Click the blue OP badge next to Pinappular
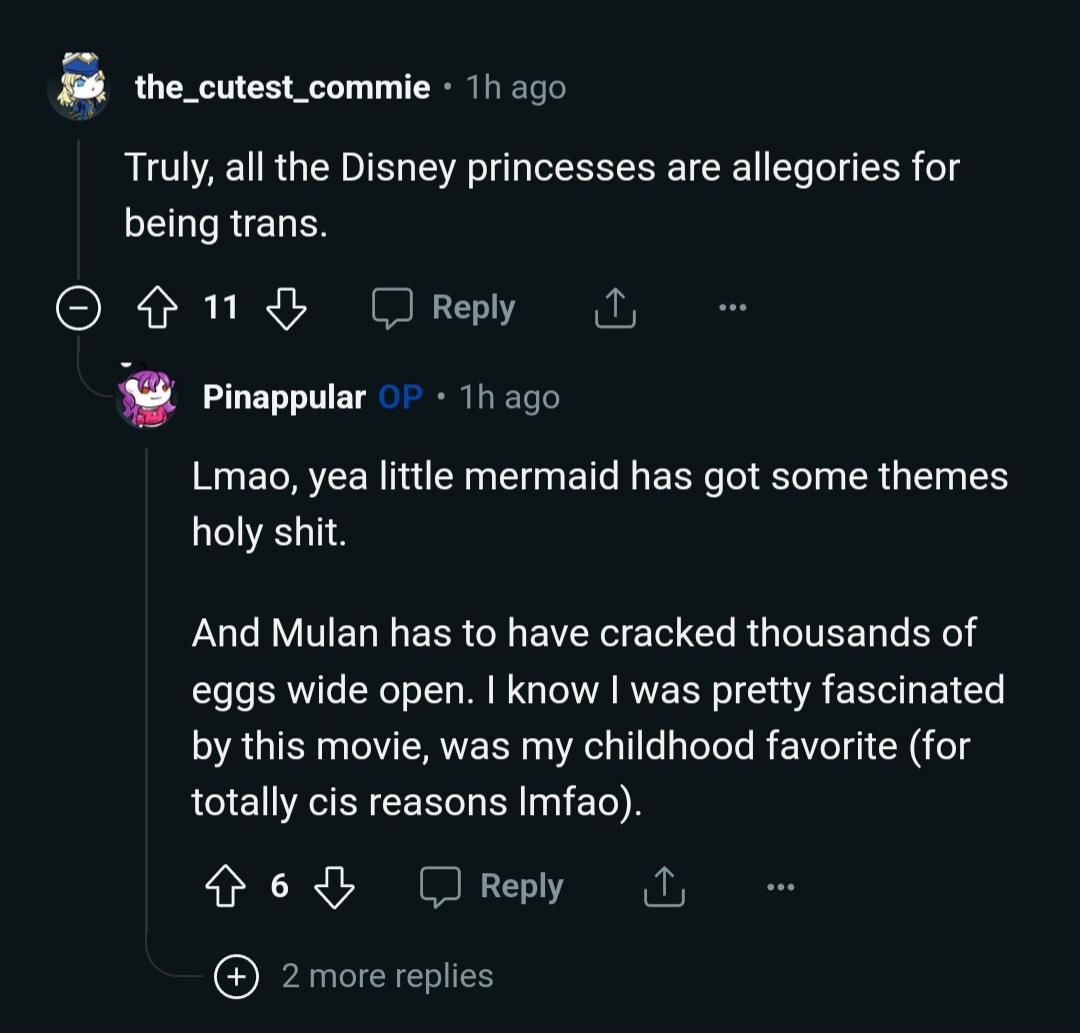Viewport: 1080px width, 1033px height. click(x=400, y=397)
